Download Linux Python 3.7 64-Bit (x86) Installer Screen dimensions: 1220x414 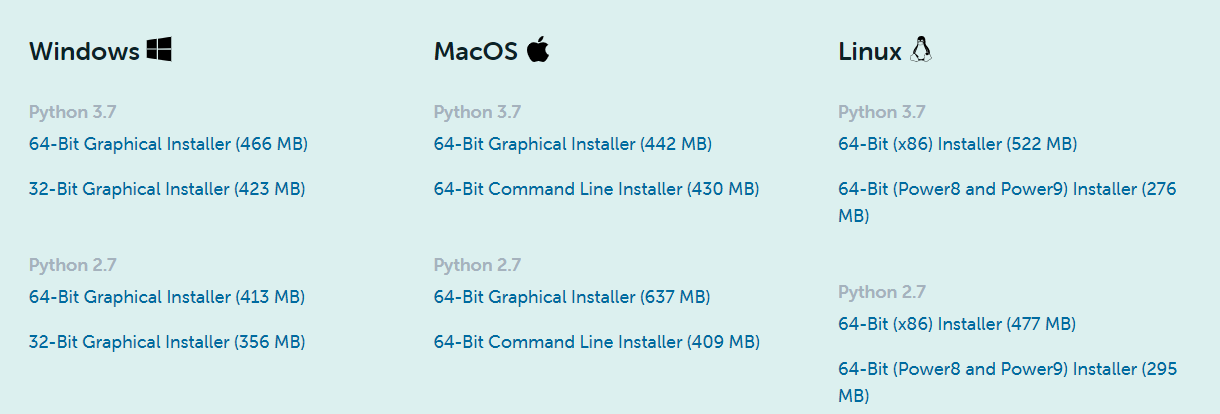point(958,144)
